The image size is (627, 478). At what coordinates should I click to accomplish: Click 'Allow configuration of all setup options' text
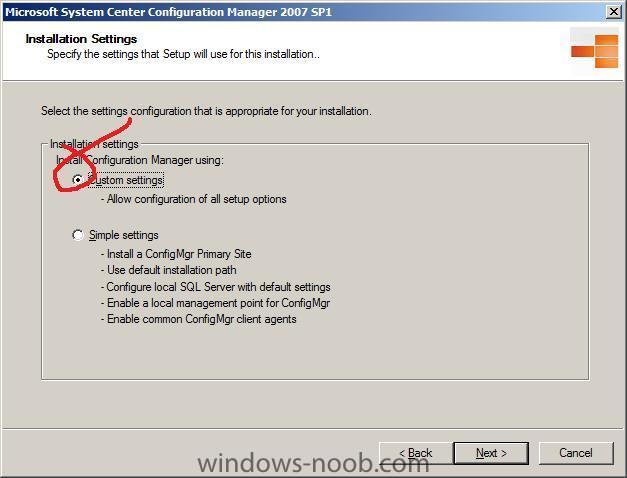(194, 199)
